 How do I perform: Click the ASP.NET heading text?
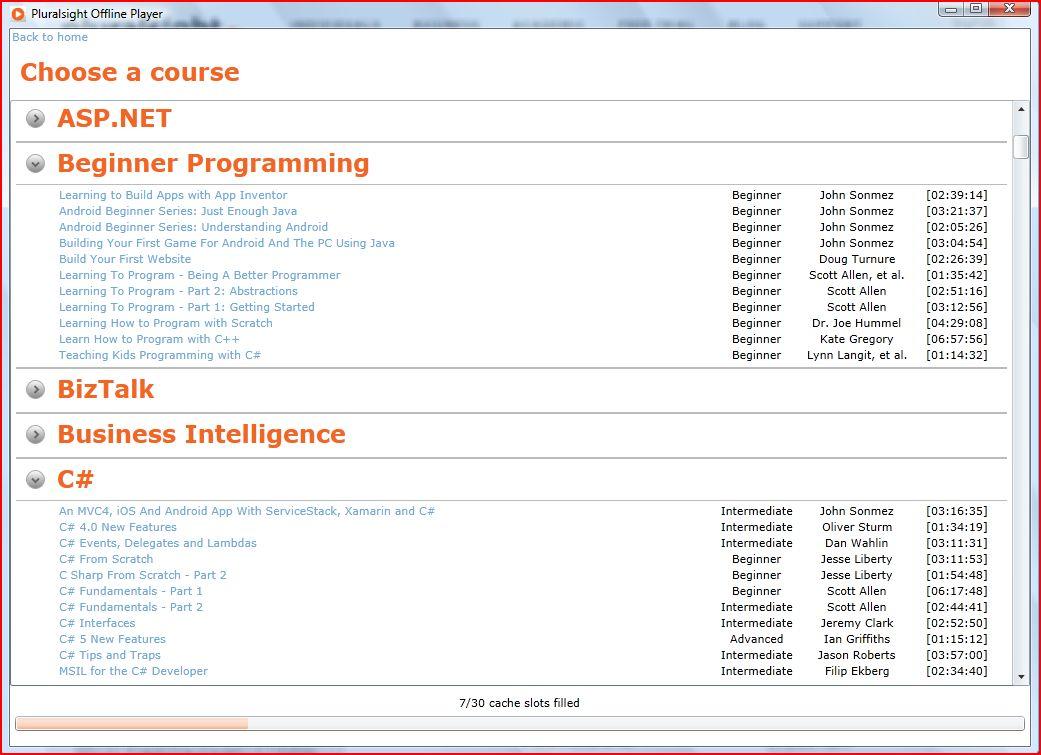pos(114,118)
